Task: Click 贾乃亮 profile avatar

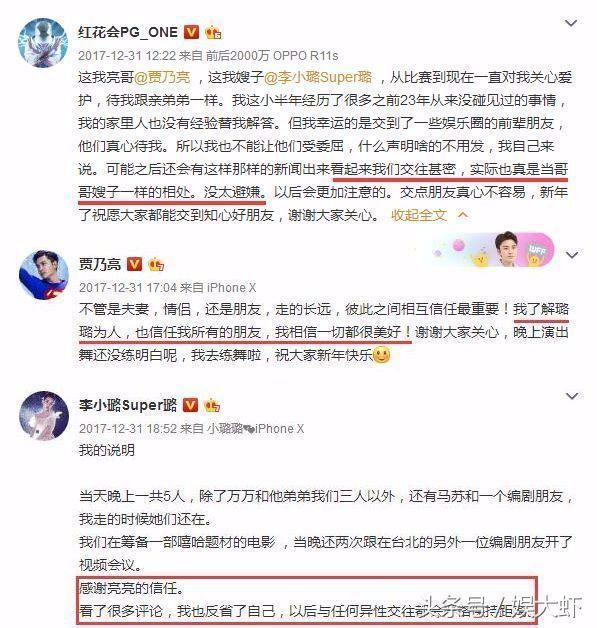Action: click(44, 275)
